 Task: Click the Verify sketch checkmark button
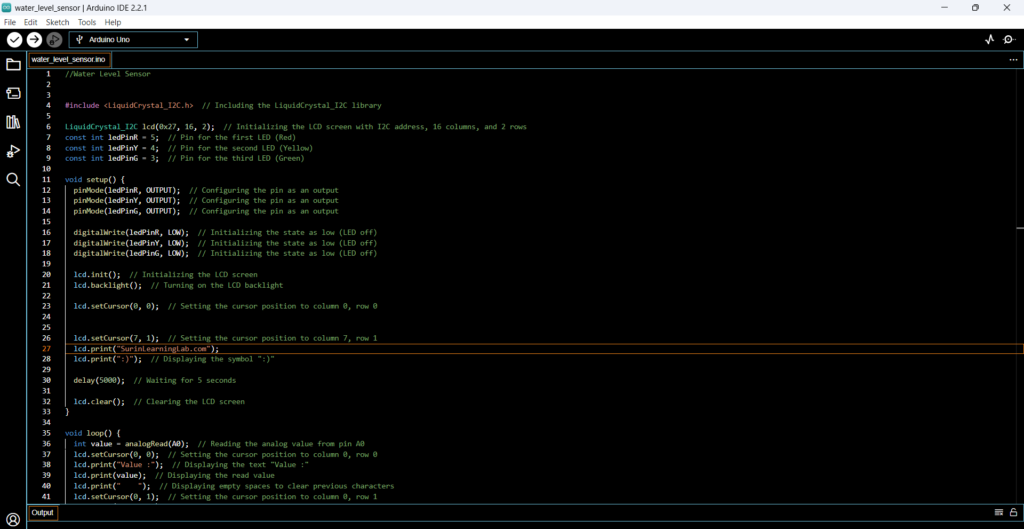pos(14,40)
